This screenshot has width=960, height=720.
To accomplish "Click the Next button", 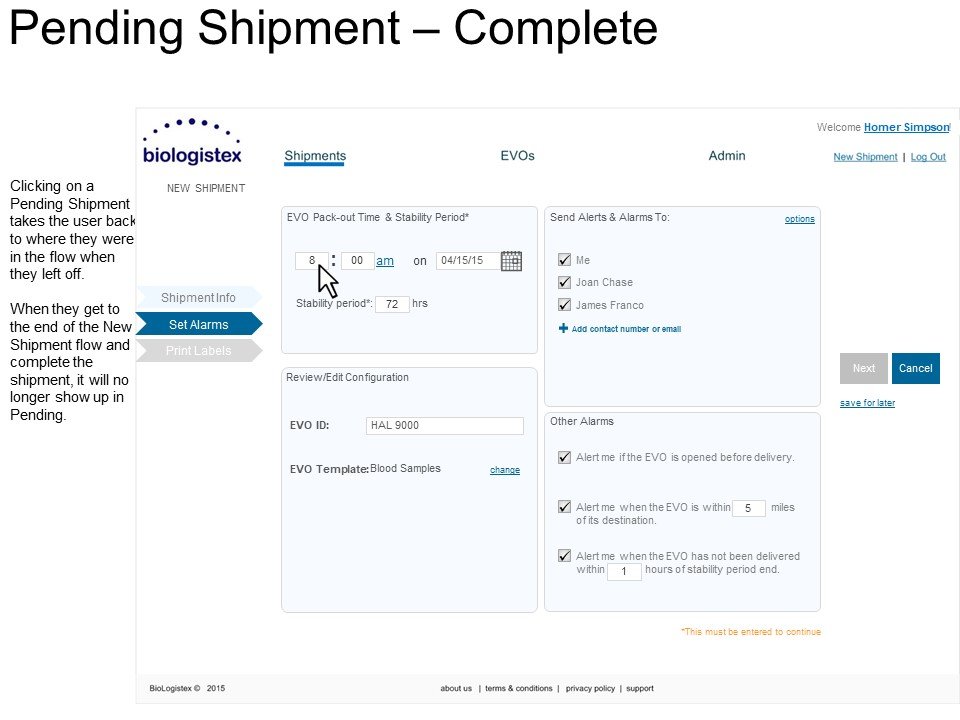I will click(x=863, y=369).
